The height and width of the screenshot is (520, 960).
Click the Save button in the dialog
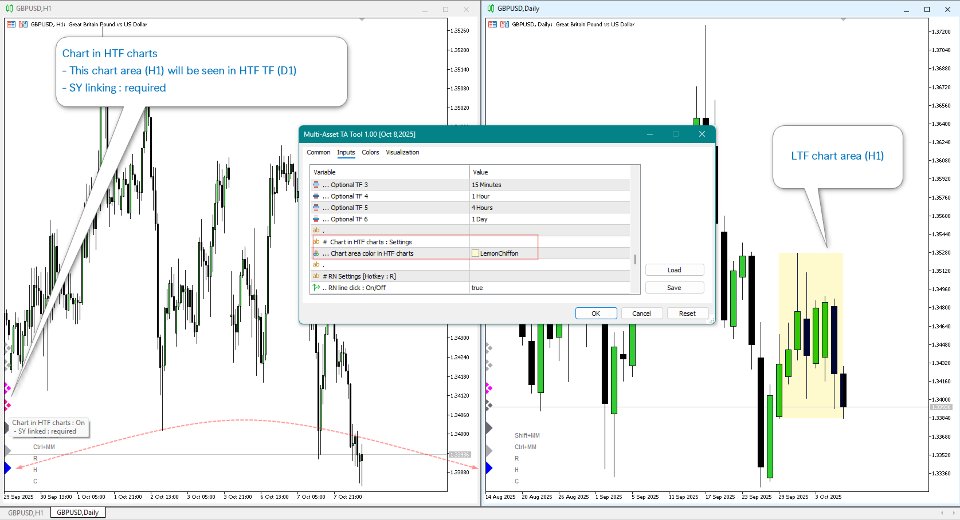674,287
